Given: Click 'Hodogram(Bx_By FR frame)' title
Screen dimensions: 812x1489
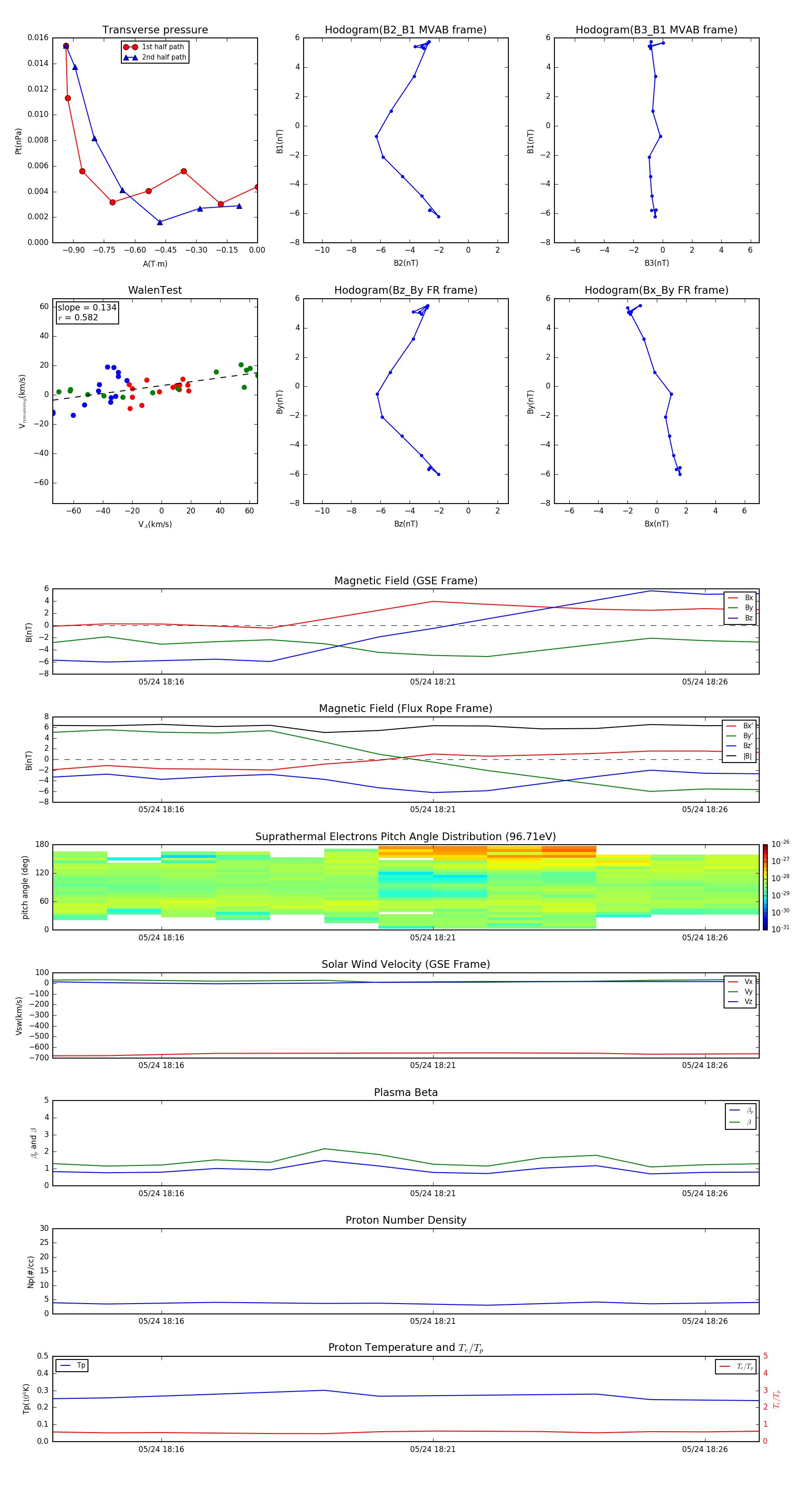Looking at the screenshot, I should (656, 290).
